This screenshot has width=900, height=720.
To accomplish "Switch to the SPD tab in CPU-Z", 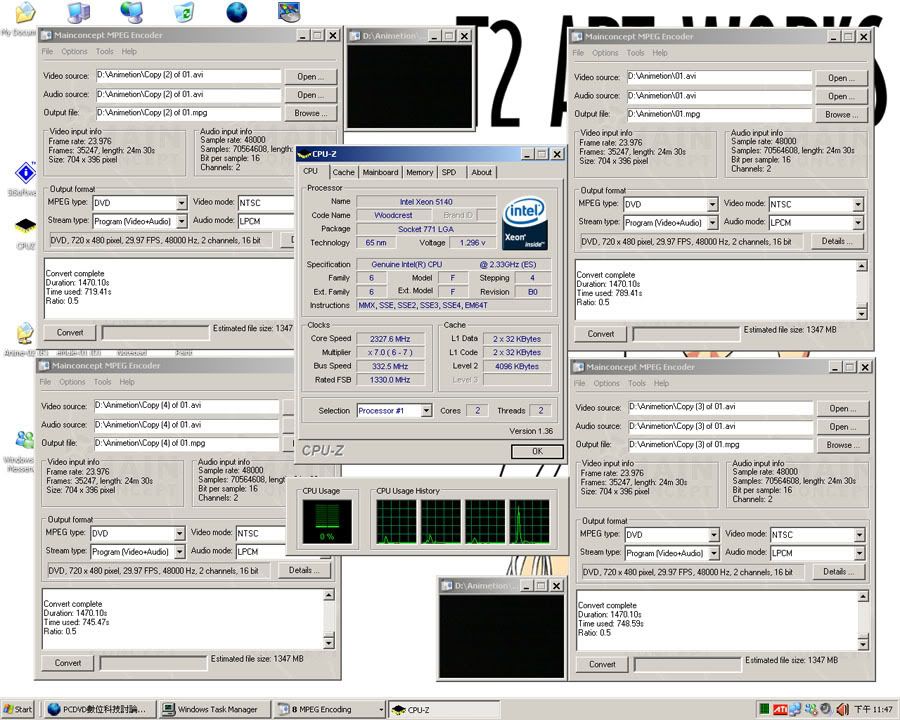I will (449, 172).
